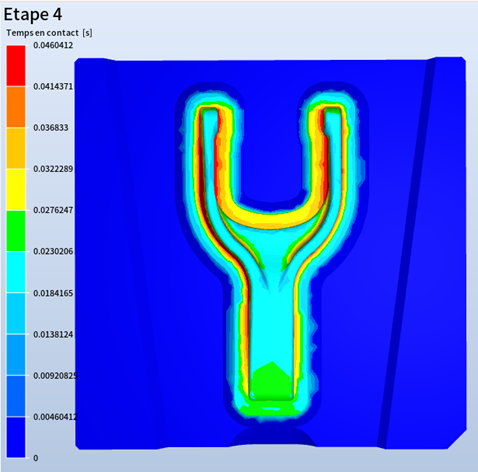Click the legend value 0.00460412
This screenshot has width=478, height=472.
(55, 417)
